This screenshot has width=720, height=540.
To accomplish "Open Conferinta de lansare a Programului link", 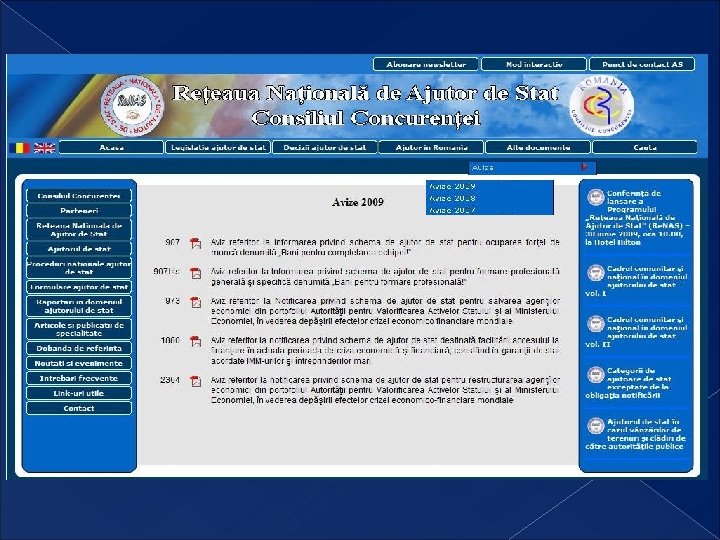I will tap(637, 218).
